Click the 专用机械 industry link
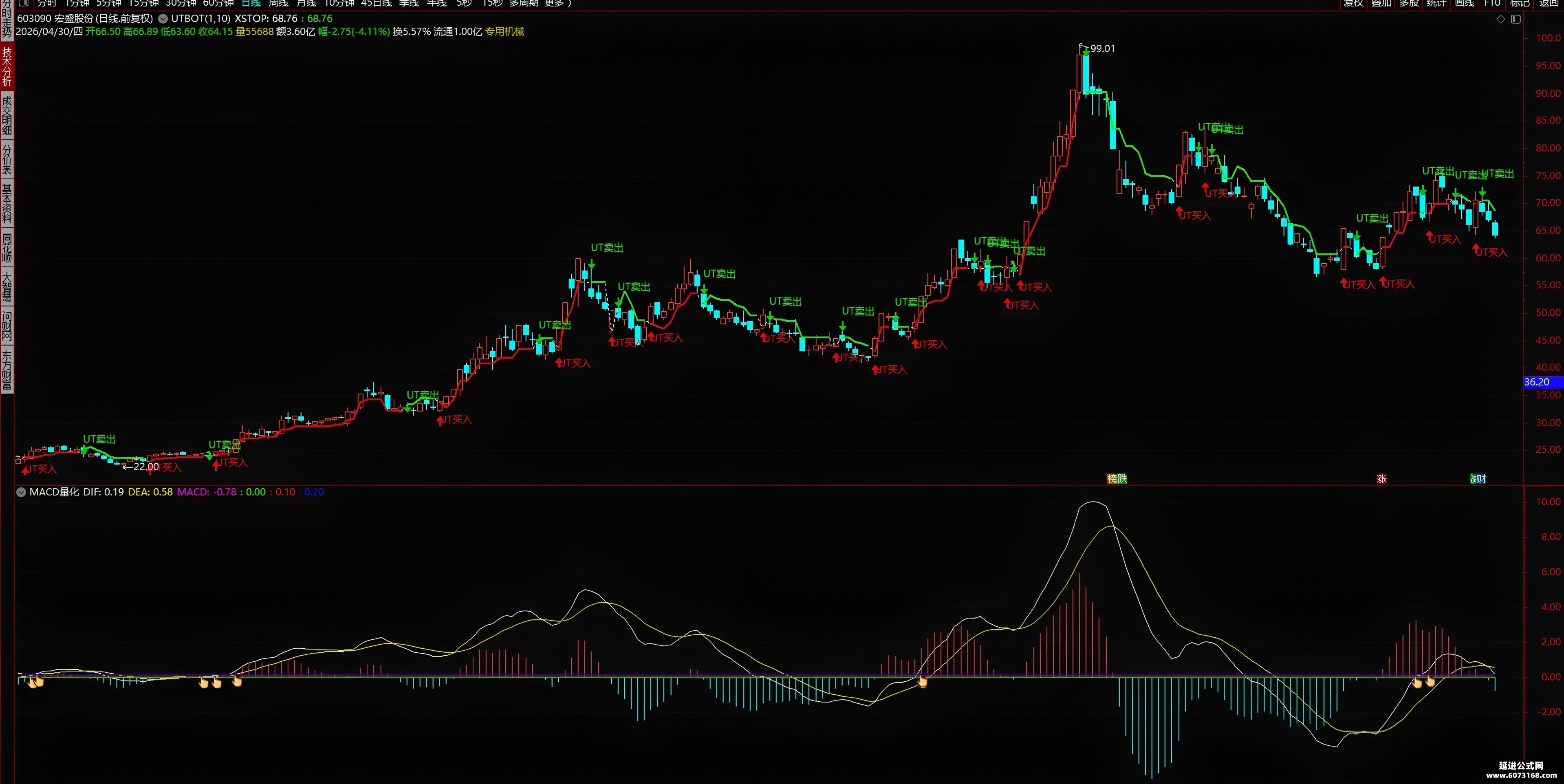Screen dimensions: 1564x784 tap(504, 31)
